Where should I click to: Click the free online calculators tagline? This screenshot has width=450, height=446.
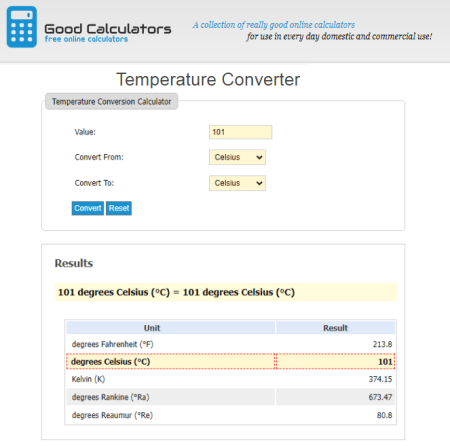point(86,39)
